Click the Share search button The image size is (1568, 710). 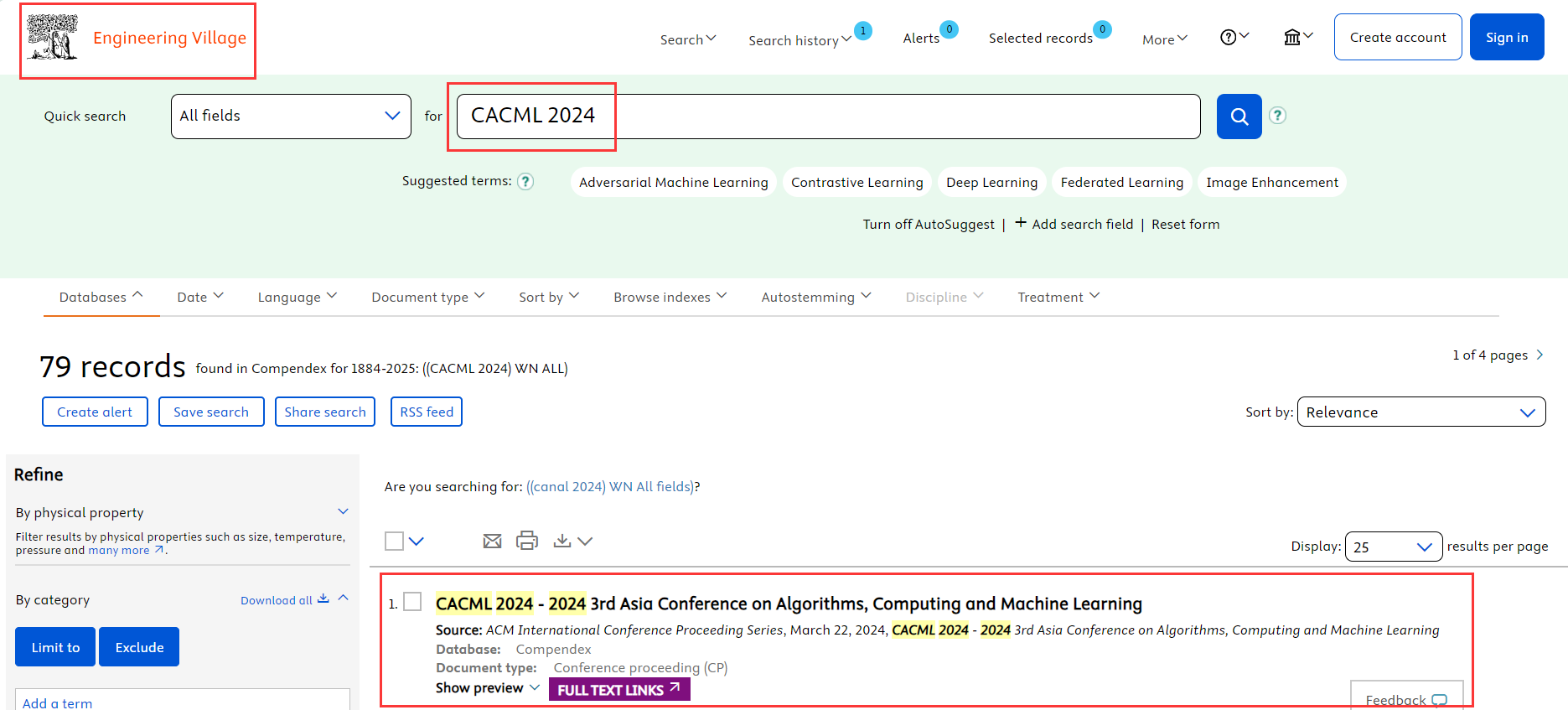325,412
